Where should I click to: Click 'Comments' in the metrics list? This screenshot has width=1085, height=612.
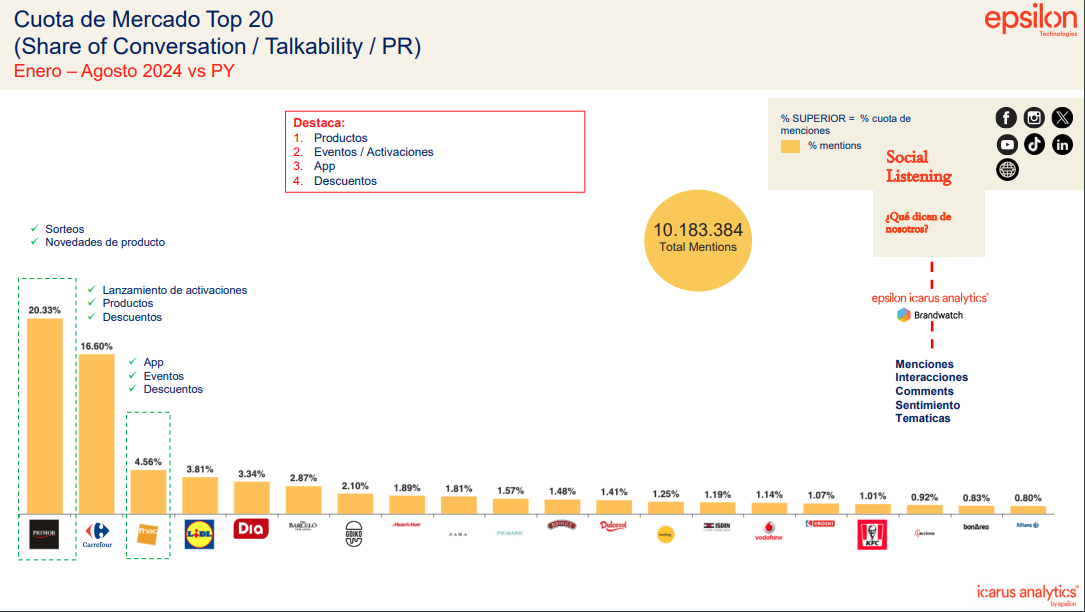click(x=924, y=391)
